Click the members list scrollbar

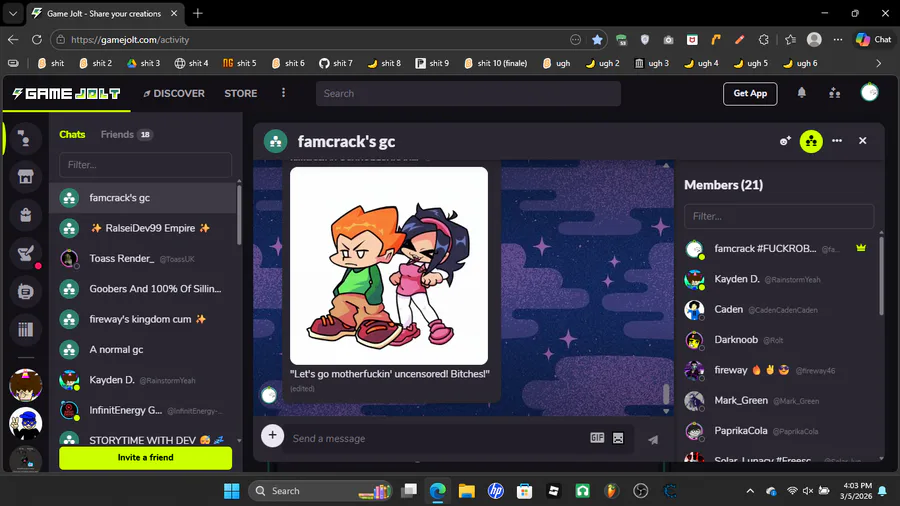pos(881,275)
